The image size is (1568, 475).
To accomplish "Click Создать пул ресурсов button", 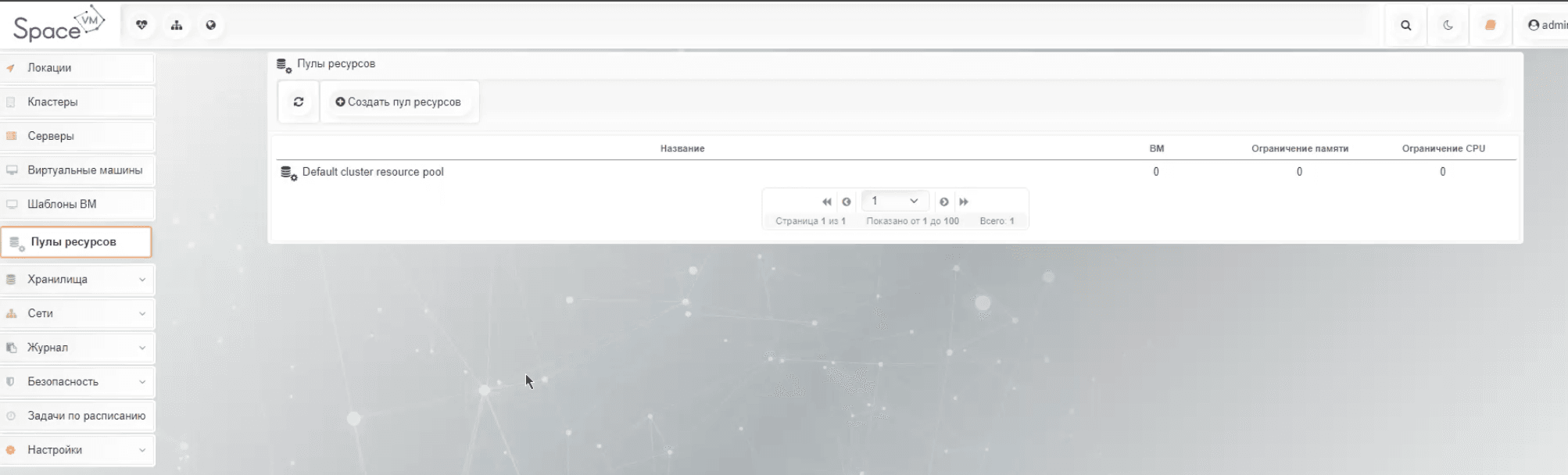I will pyautogui.click(x=399, y=102).
